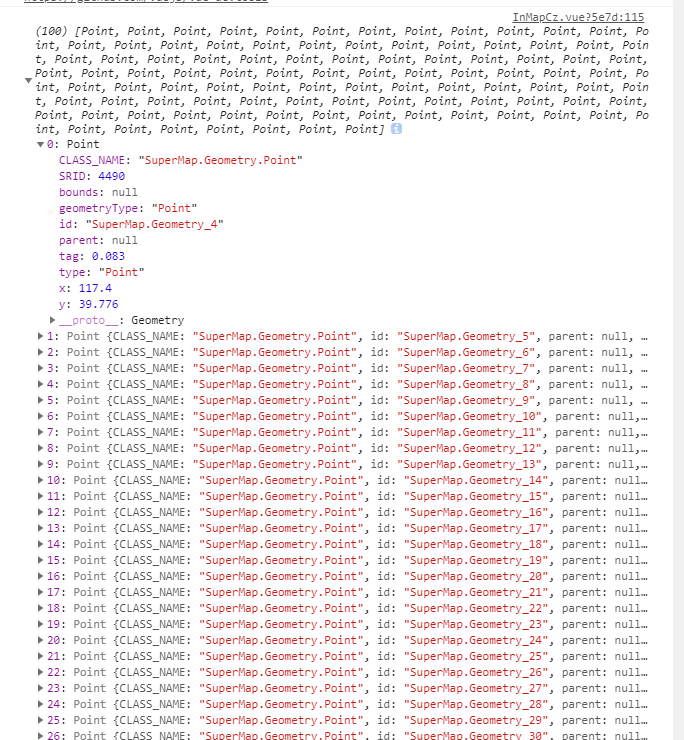This screenshot has height=740, width=684.
Task: Collapse the (100) Point array with its arrow
Action: point(28,81)
